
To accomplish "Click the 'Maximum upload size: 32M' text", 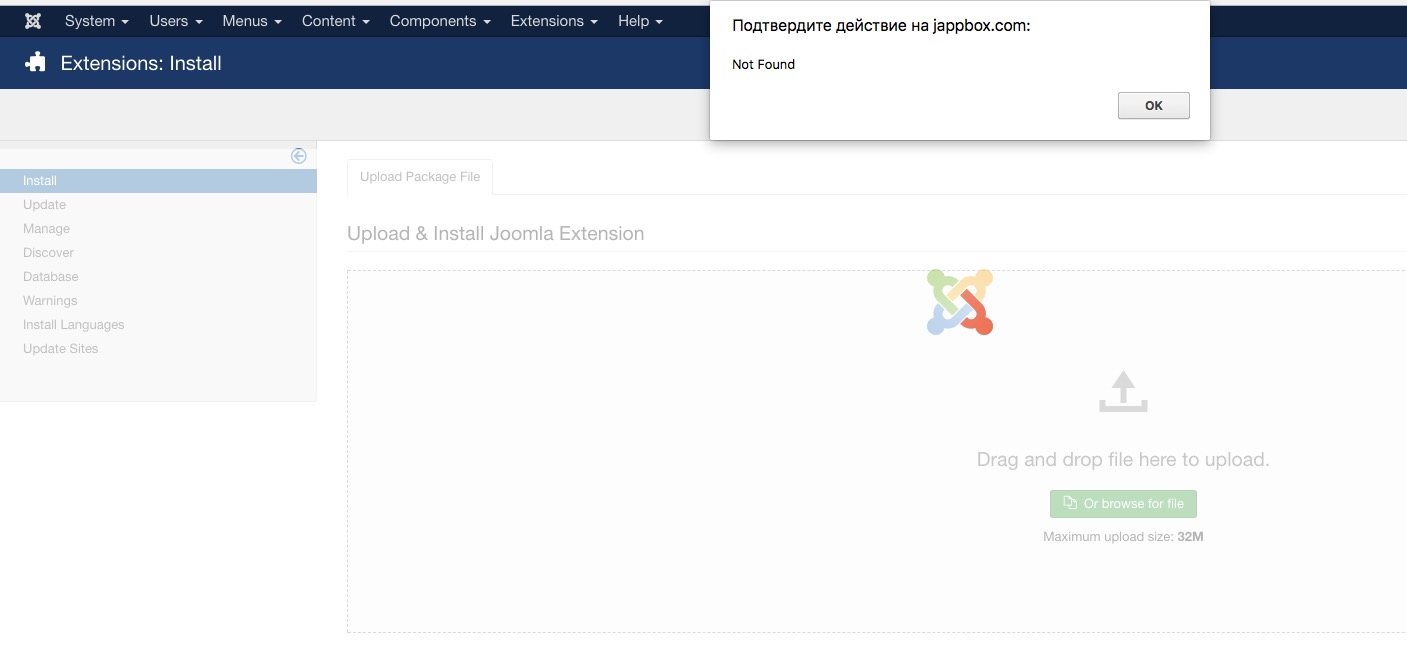I will coord(1123,537).
